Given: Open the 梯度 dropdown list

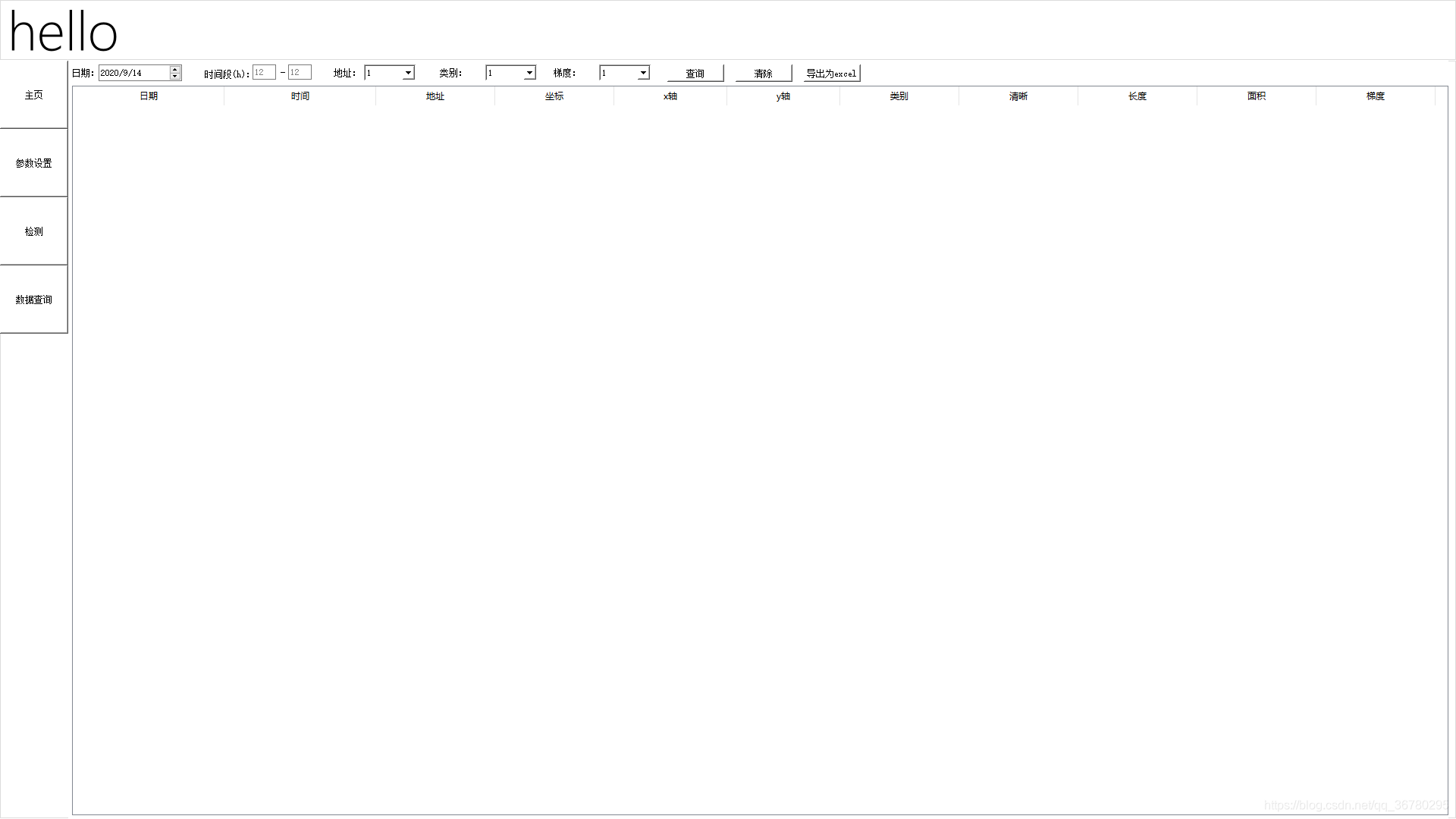Looking at the screenshot, I should click(x=643, y=73).
